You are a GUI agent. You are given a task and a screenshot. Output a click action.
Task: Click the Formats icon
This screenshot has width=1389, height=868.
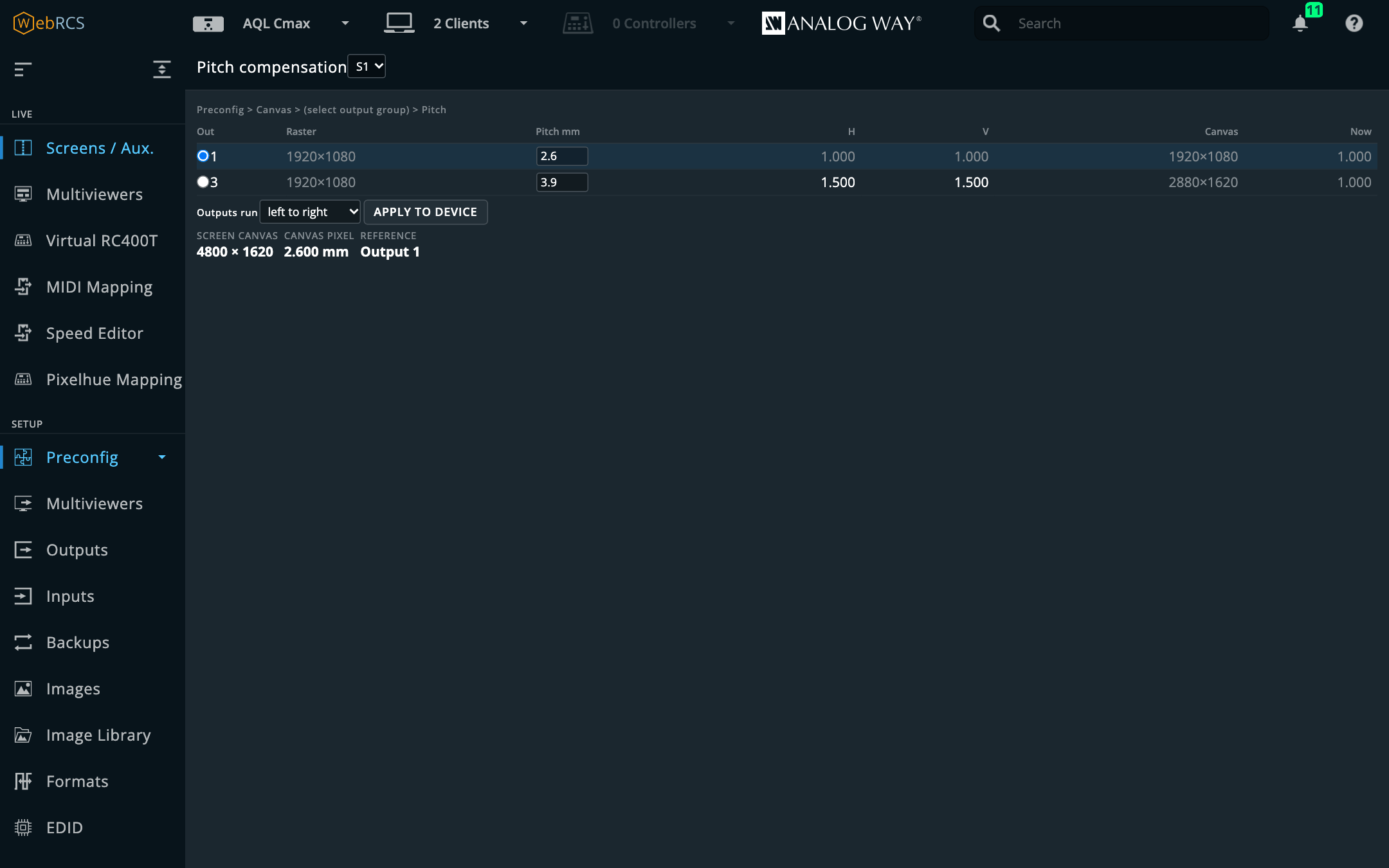click(23, 781)
